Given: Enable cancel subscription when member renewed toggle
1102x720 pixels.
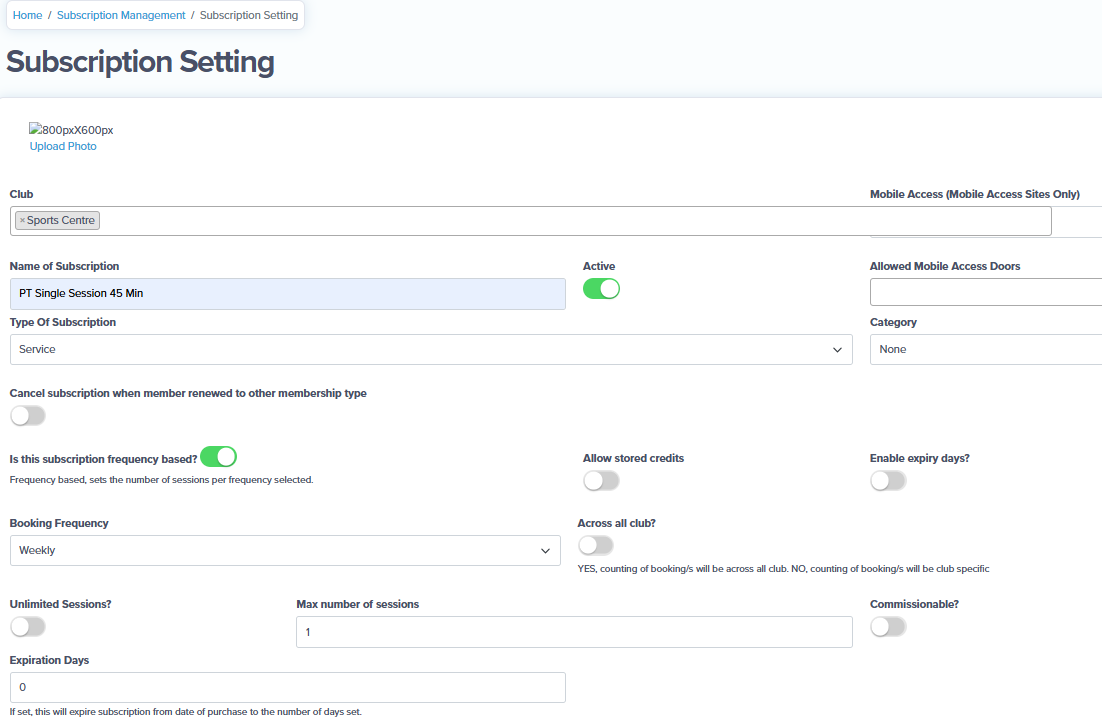Looking at the screenshot, I should (28, 416).
